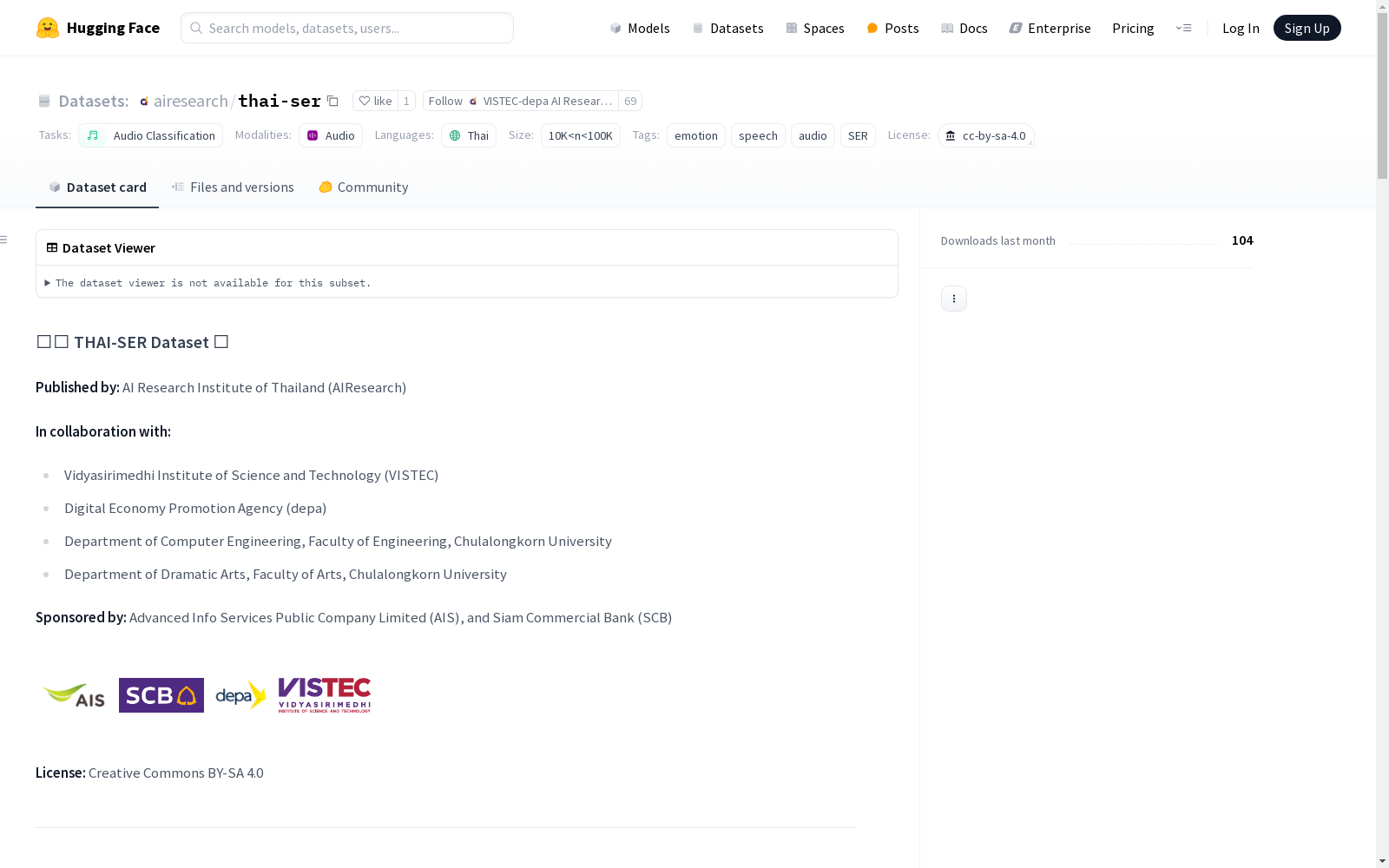Select the Audio modality tag
Viewport: 1389px width, 868px height.
pyautogui.click(x=331, y=135)
